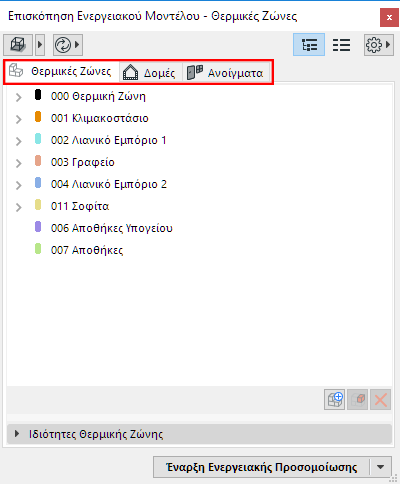
Task: Expand 003 Γραφείο row
Action: tap(19, 163)
